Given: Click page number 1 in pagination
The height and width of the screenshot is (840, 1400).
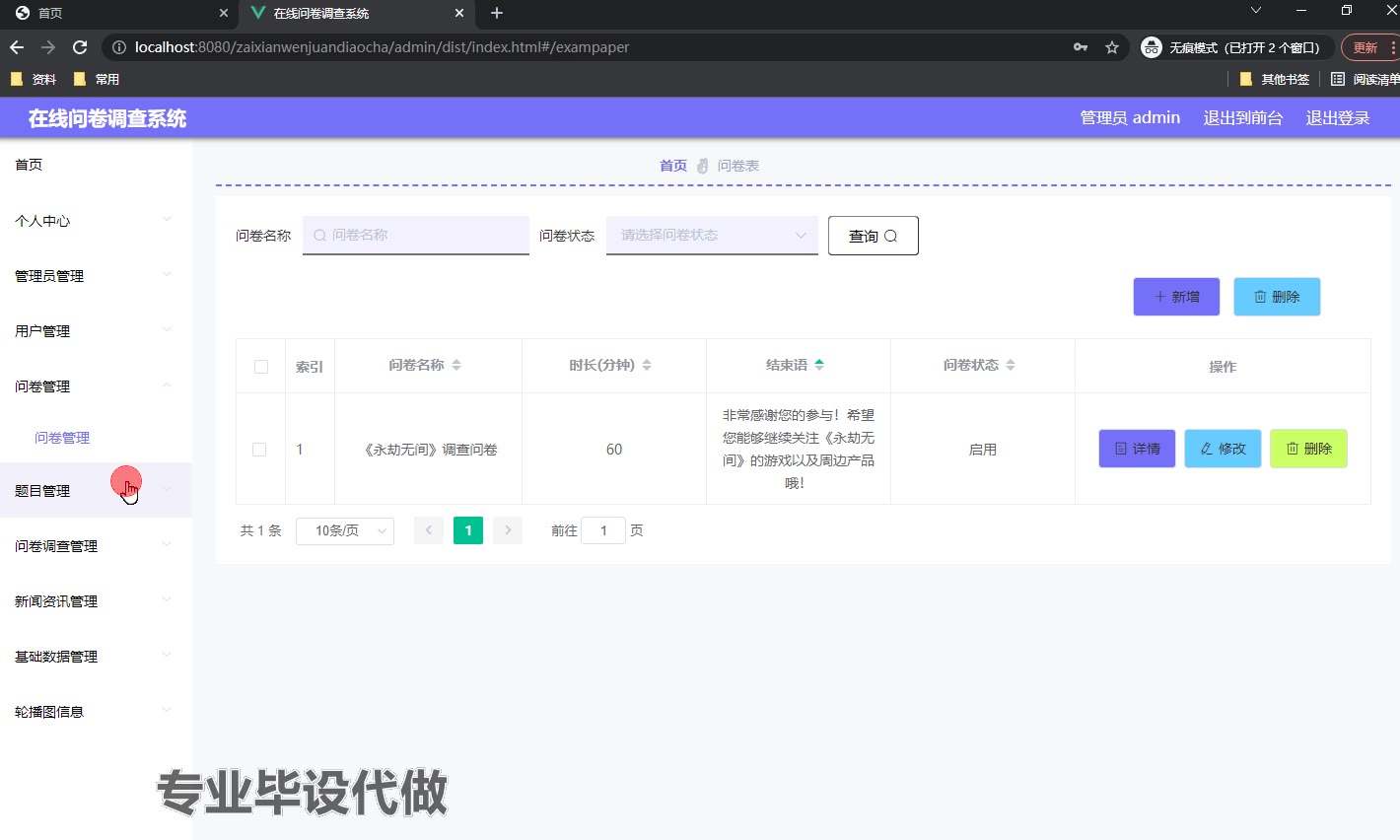Looking at the screenshot, I should coord(468,530).
